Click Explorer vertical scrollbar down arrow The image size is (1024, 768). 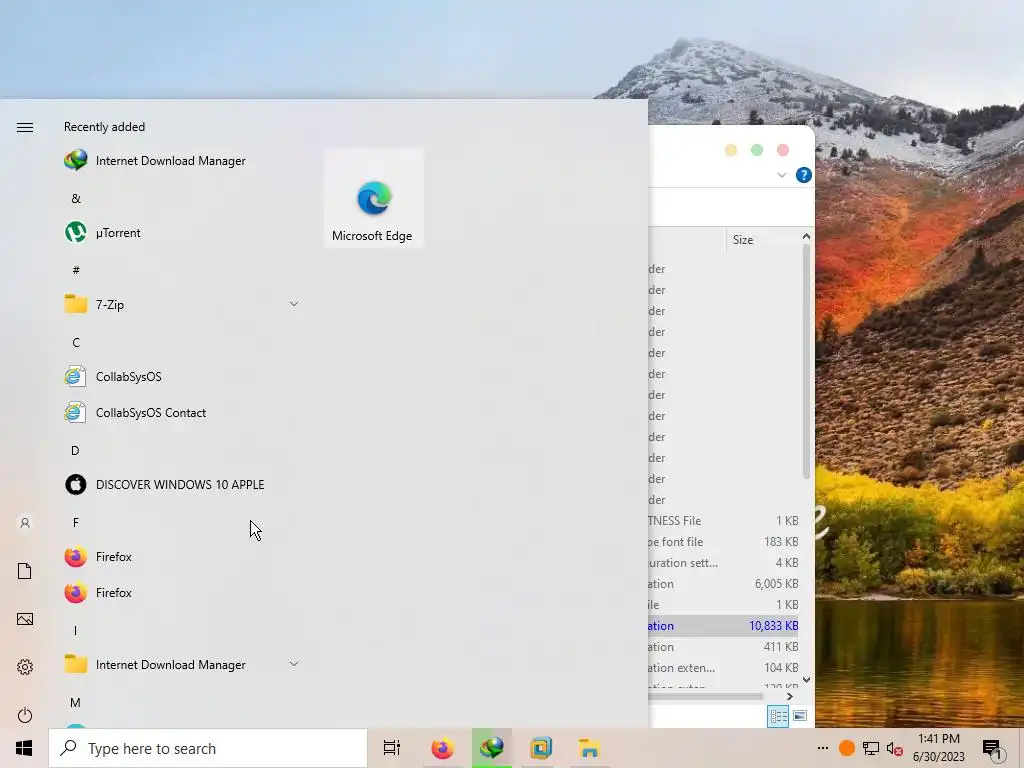click(x=807, y=680)
